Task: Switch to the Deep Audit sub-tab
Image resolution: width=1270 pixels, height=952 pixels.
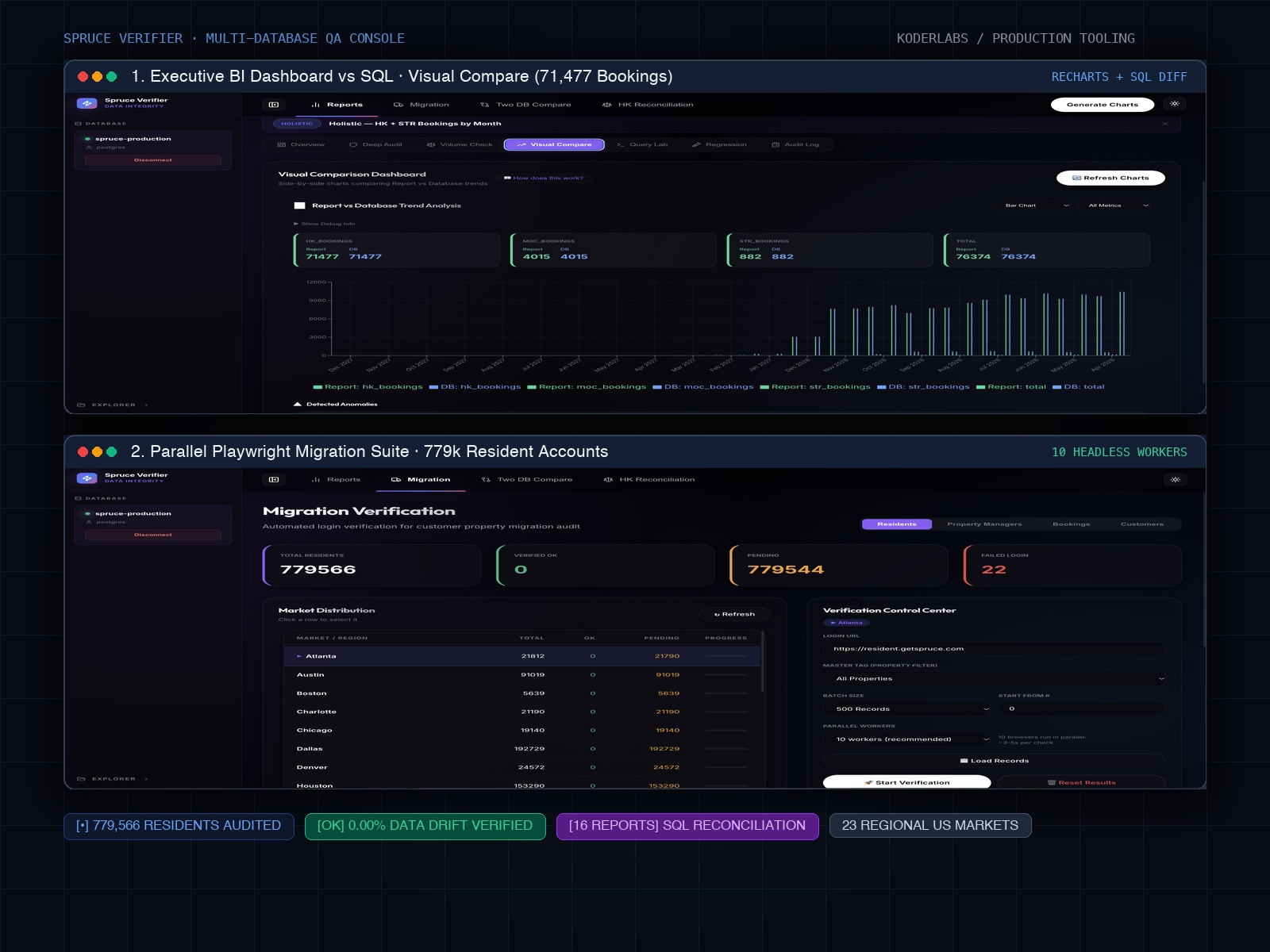Action: point(376,145)
